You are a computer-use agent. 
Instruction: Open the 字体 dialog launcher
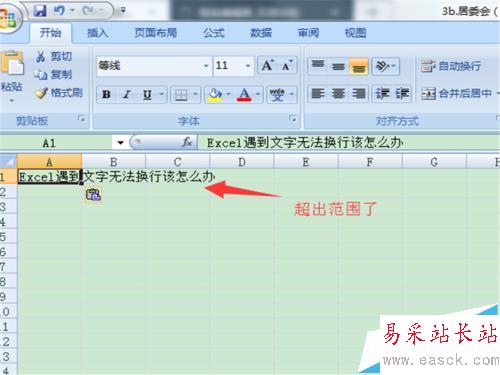[x=292, y=118]
